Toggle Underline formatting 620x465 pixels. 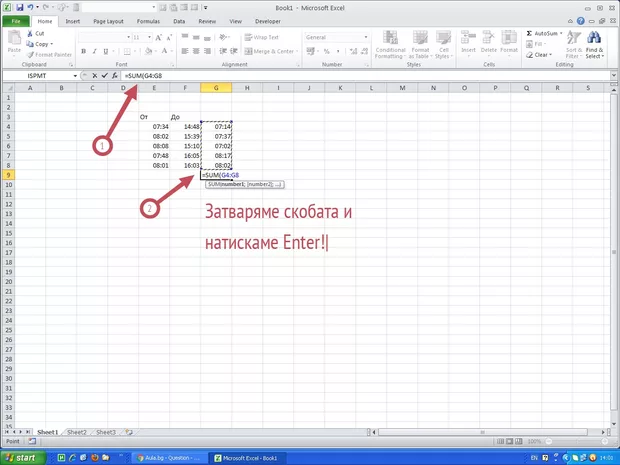click(106, 51)
